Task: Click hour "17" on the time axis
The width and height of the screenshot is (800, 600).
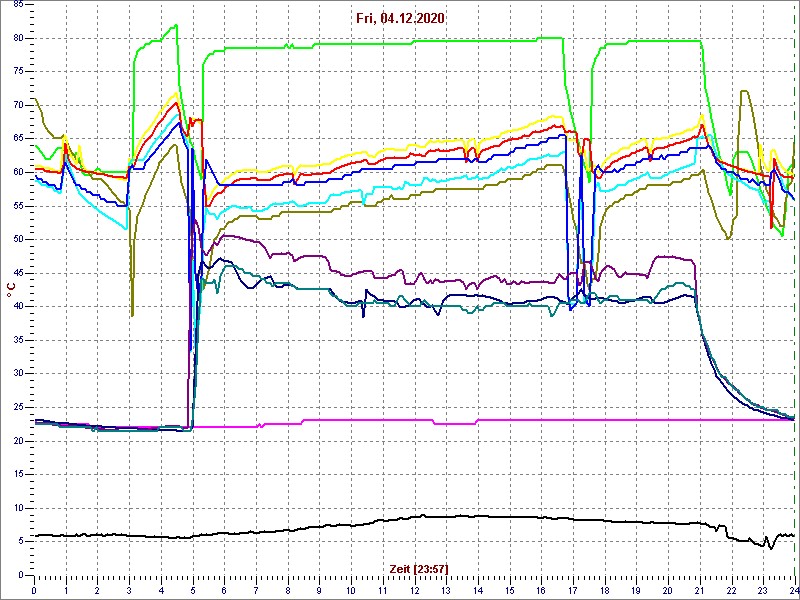Action: (573, 590)
